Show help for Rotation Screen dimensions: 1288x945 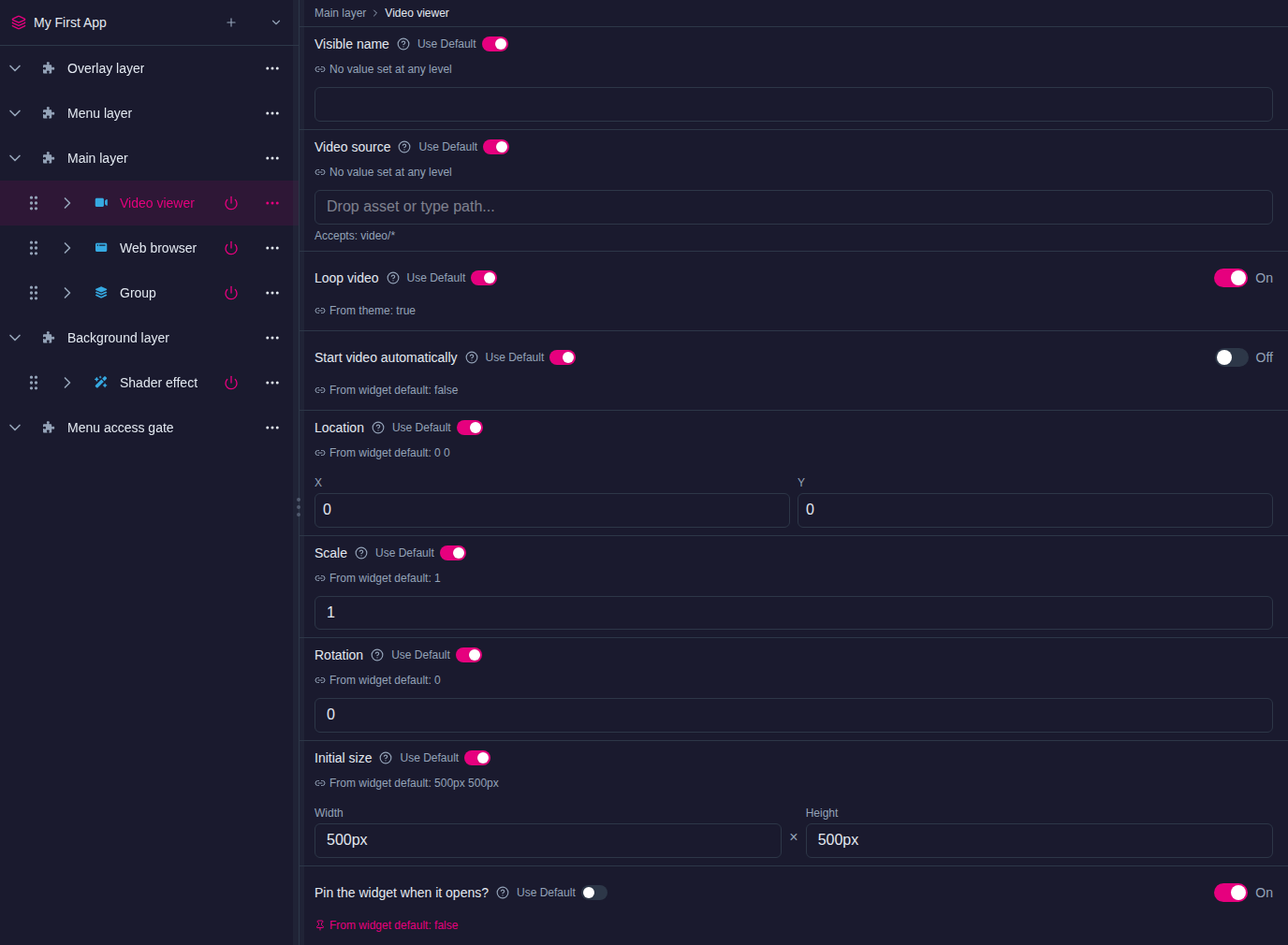point(377,655)
